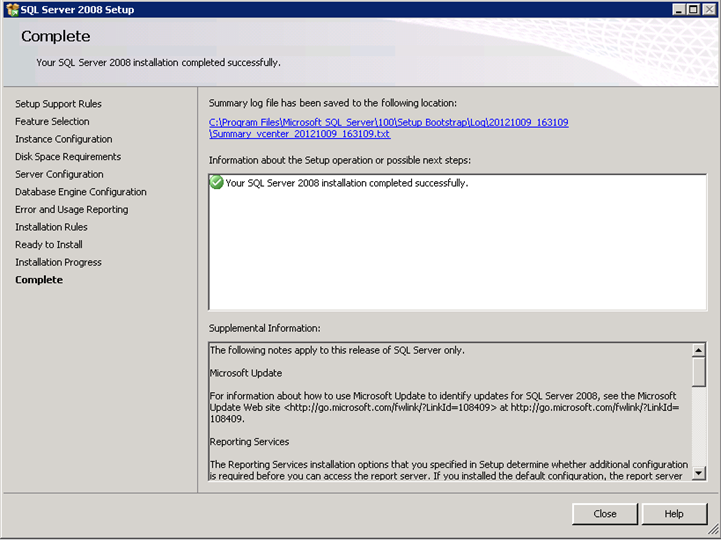Click the Supplemental Information text area
721x541 pixels.
click(x=450, y=412)
